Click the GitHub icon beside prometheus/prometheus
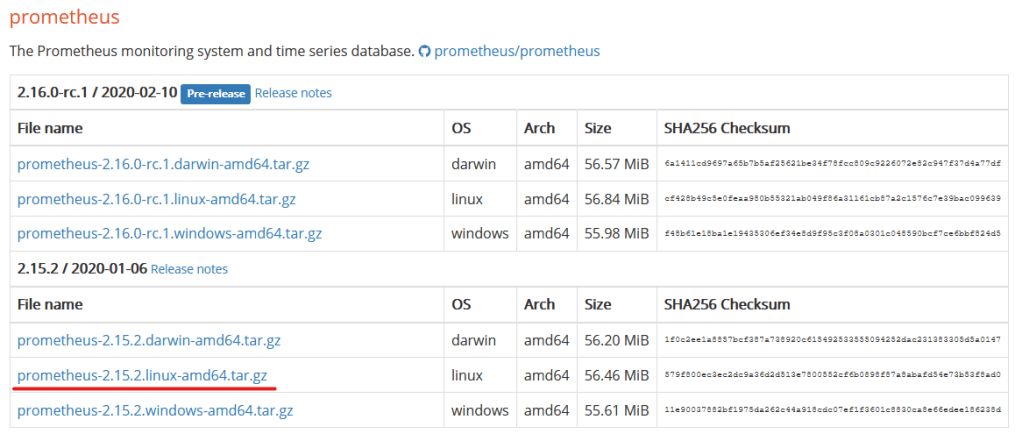Screen dimensions: 1022x448 425,50
